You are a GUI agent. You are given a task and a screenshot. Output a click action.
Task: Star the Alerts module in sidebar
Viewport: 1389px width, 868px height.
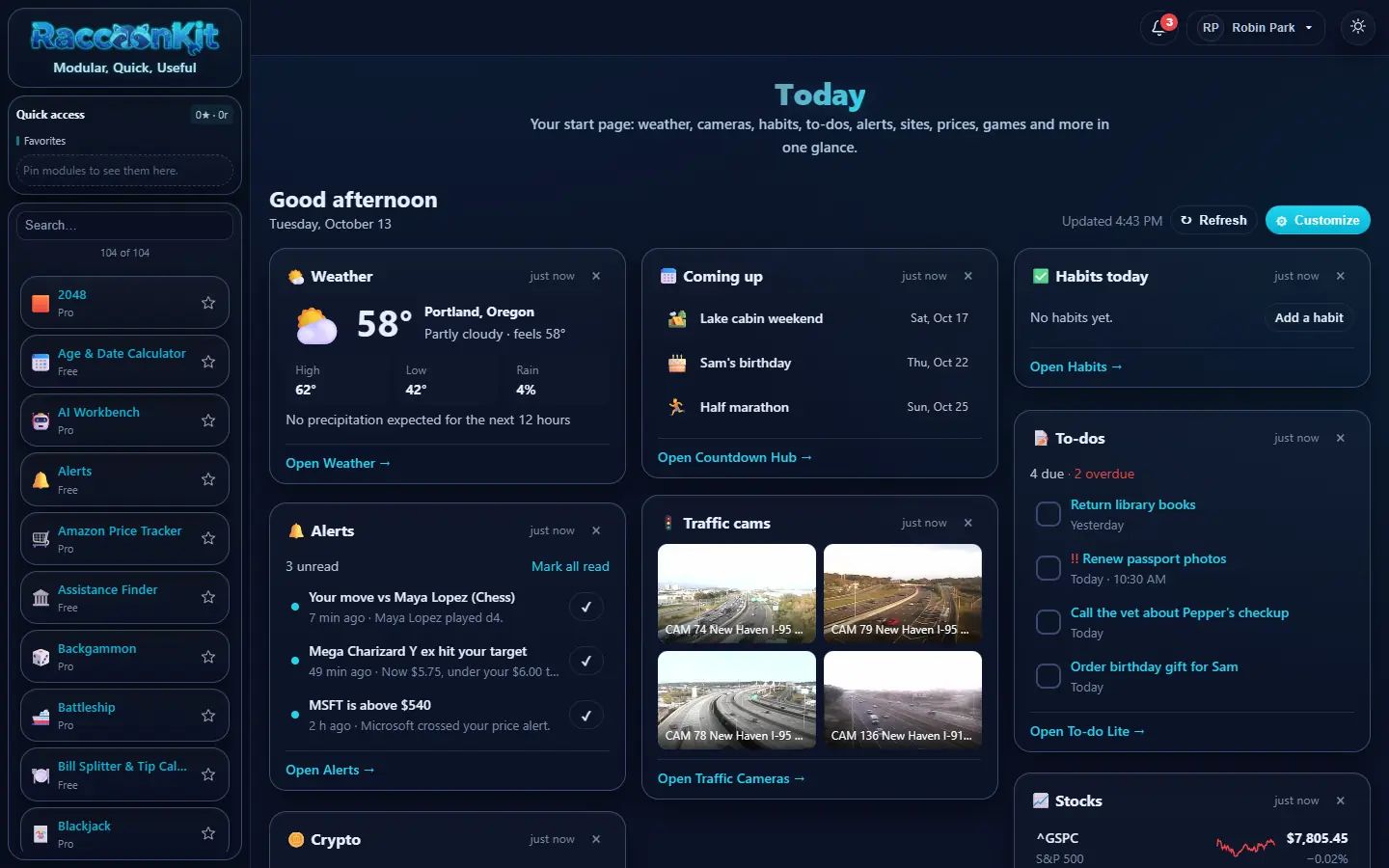[x=208, y=479]
